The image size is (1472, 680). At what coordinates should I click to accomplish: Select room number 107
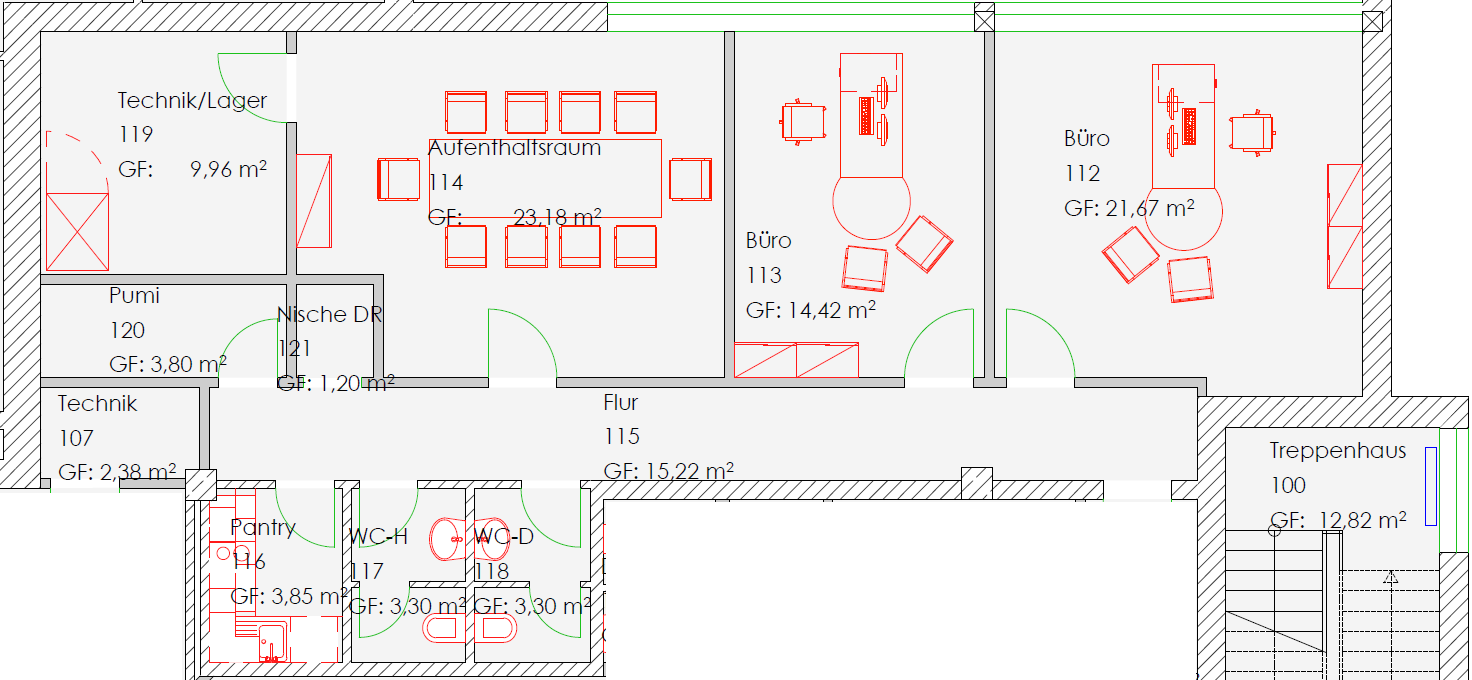tap(76, 438)
